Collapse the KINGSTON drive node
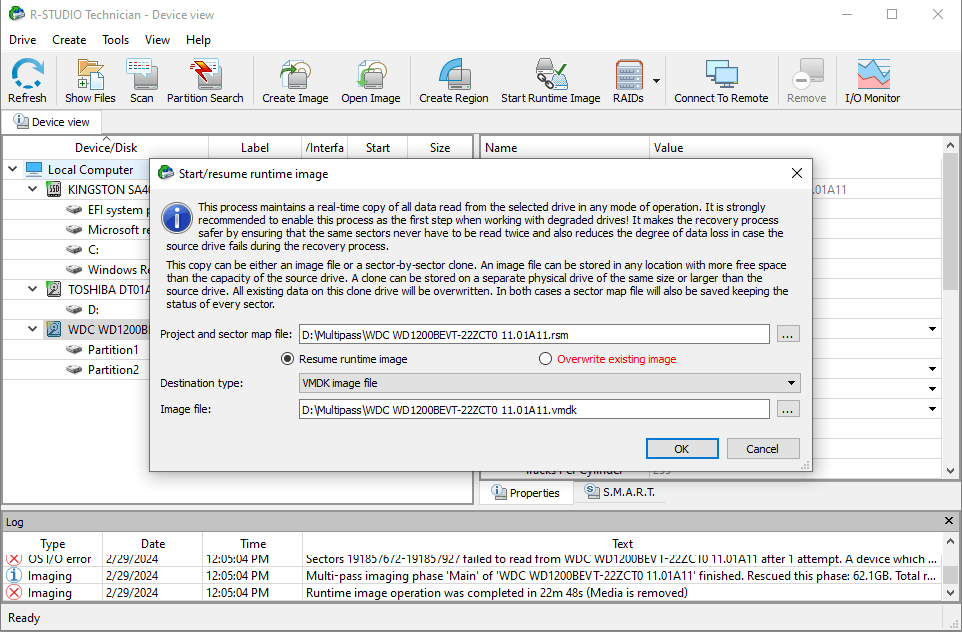Image resolution: width=962 pixels, height=632 pixels. click(x=33, y=189)
